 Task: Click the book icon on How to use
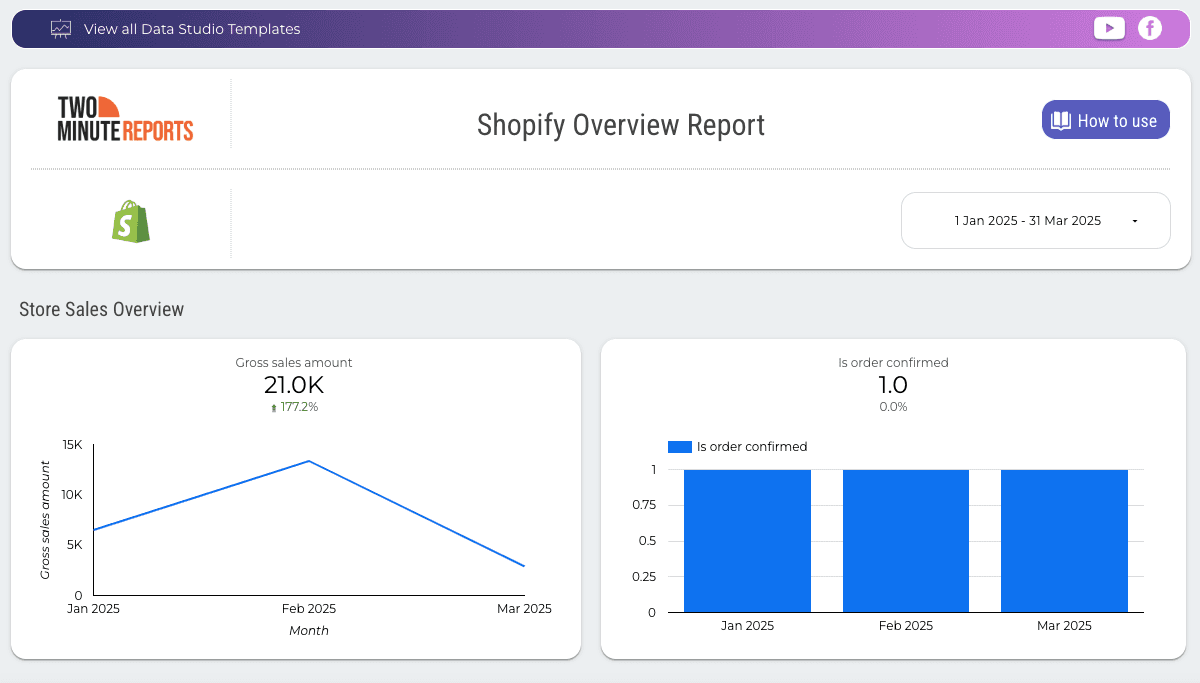[x=1062, y=119]
